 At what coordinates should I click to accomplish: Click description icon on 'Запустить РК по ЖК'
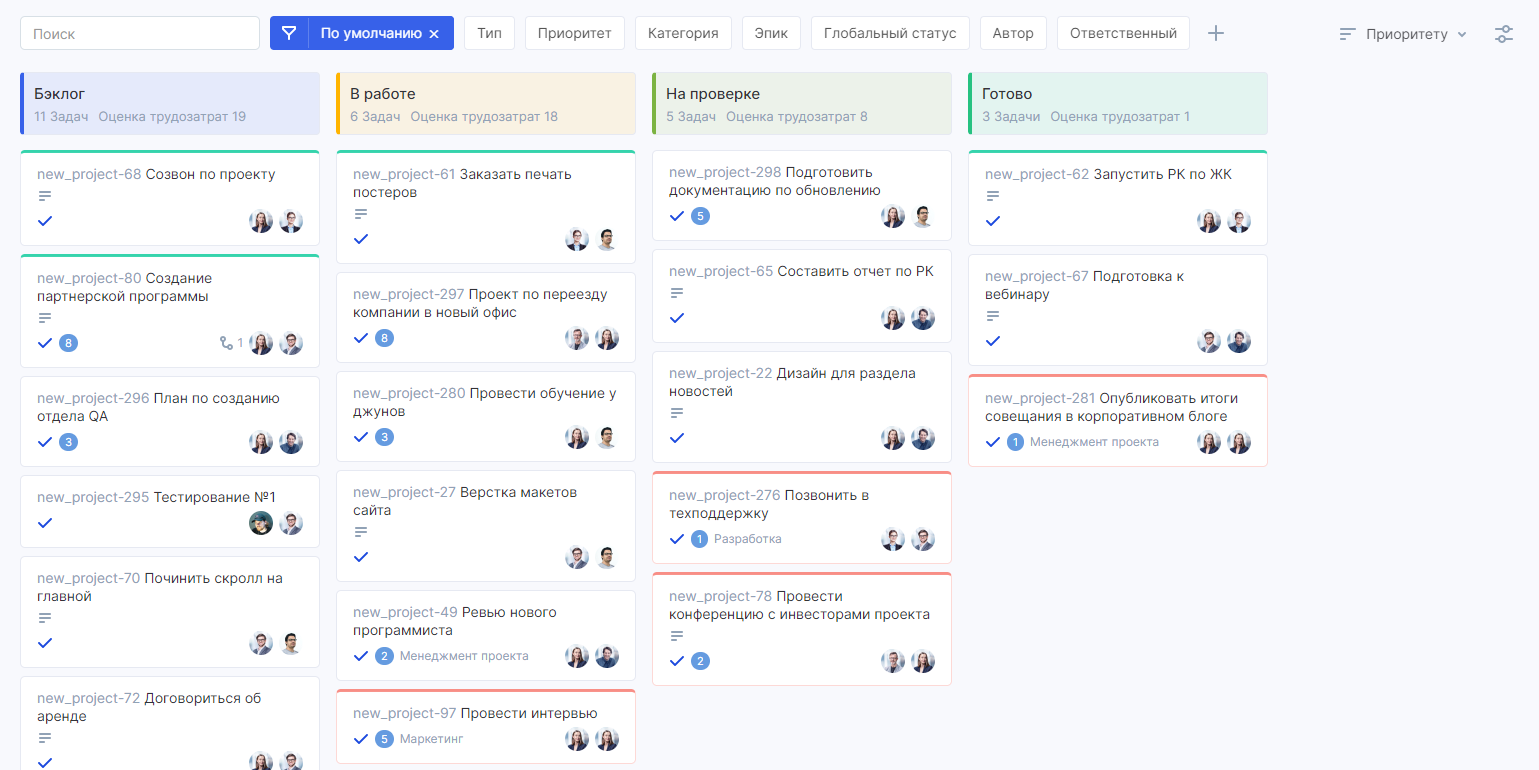pos(992,196)
